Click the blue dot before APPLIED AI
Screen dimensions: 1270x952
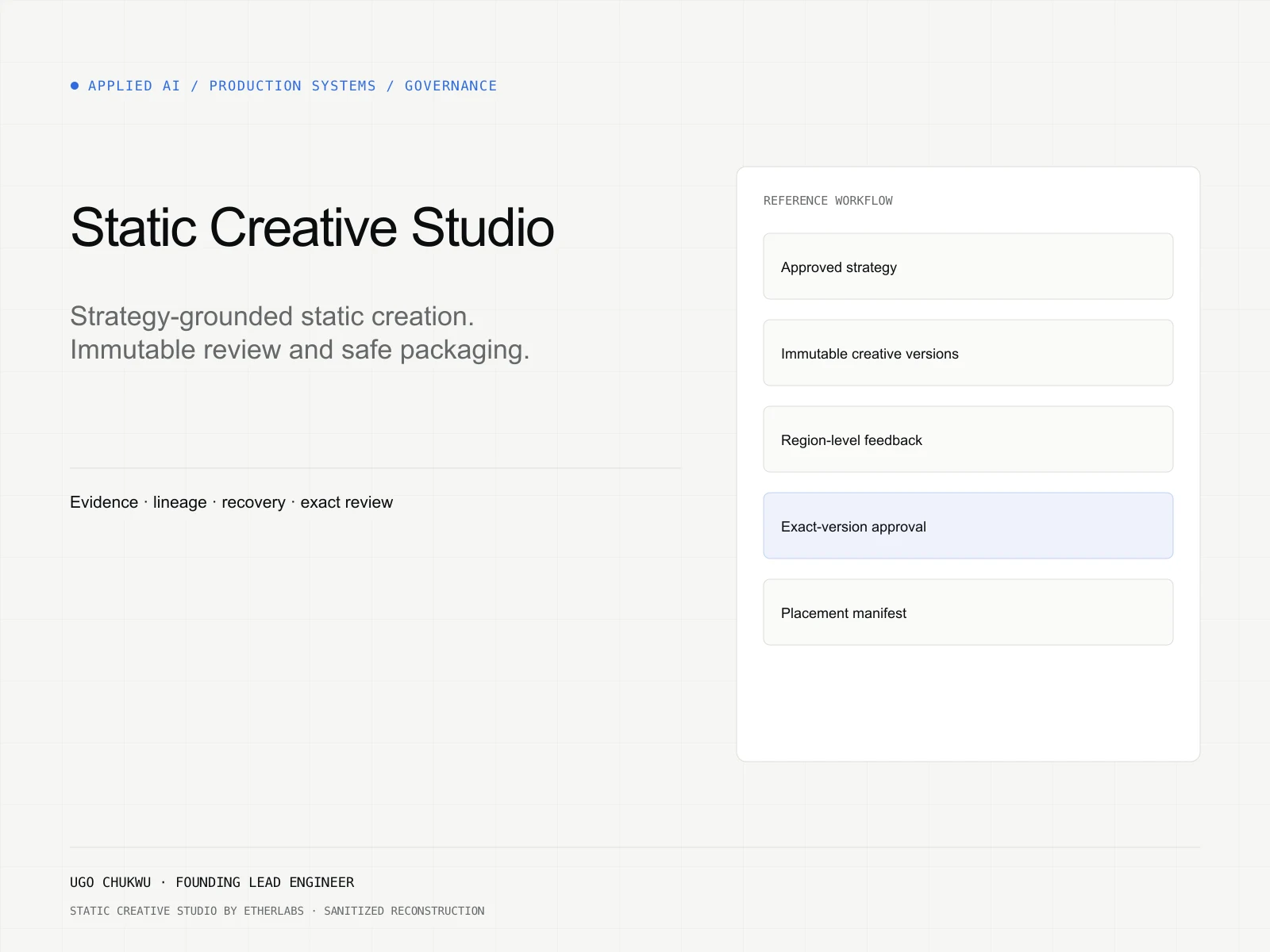click(75, 86)
